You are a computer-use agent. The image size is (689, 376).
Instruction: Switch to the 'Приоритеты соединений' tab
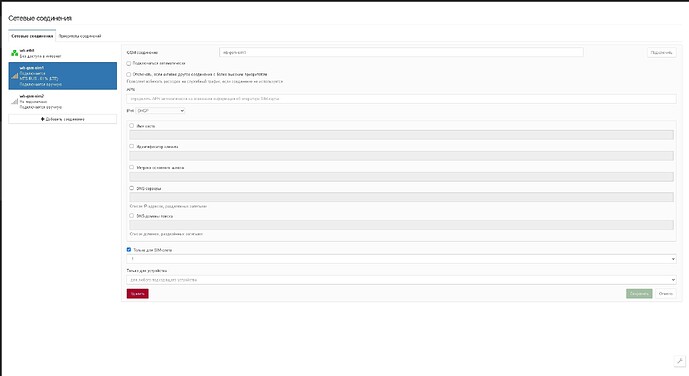(80, 36)
